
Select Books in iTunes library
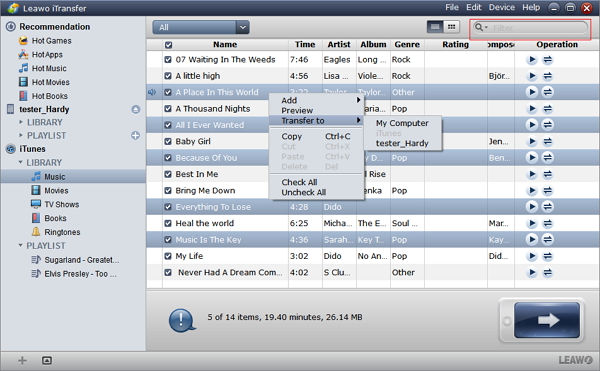[x=49, y=218]
